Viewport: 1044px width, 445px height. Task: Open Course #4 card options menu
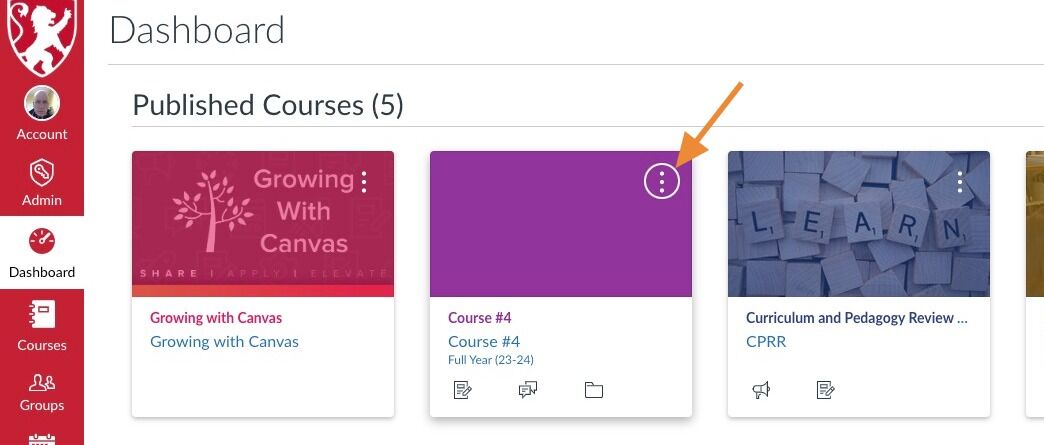tap(662, 181)
